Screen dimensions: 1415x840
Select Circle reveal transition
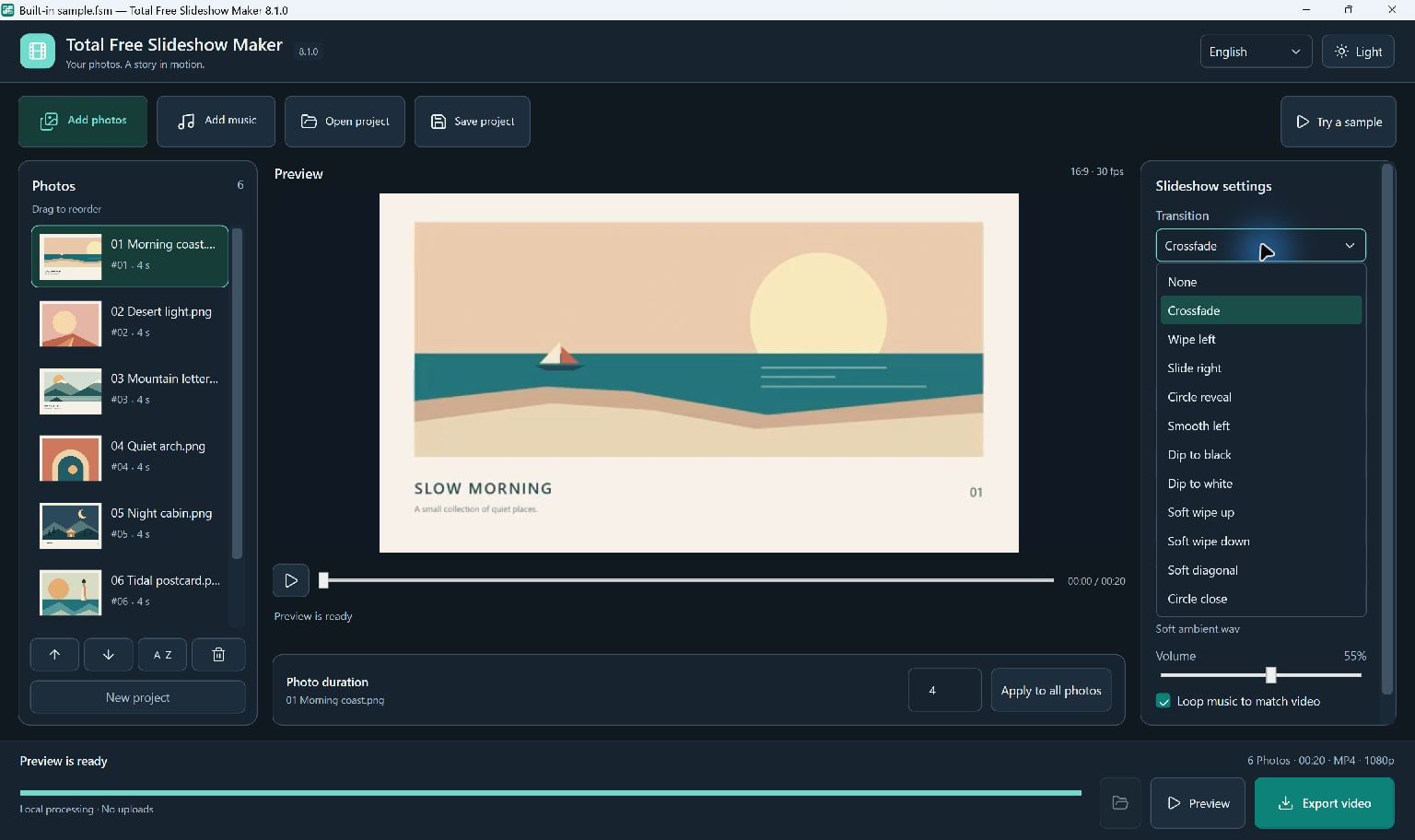pyautogui.click(x=1261, y=397)
